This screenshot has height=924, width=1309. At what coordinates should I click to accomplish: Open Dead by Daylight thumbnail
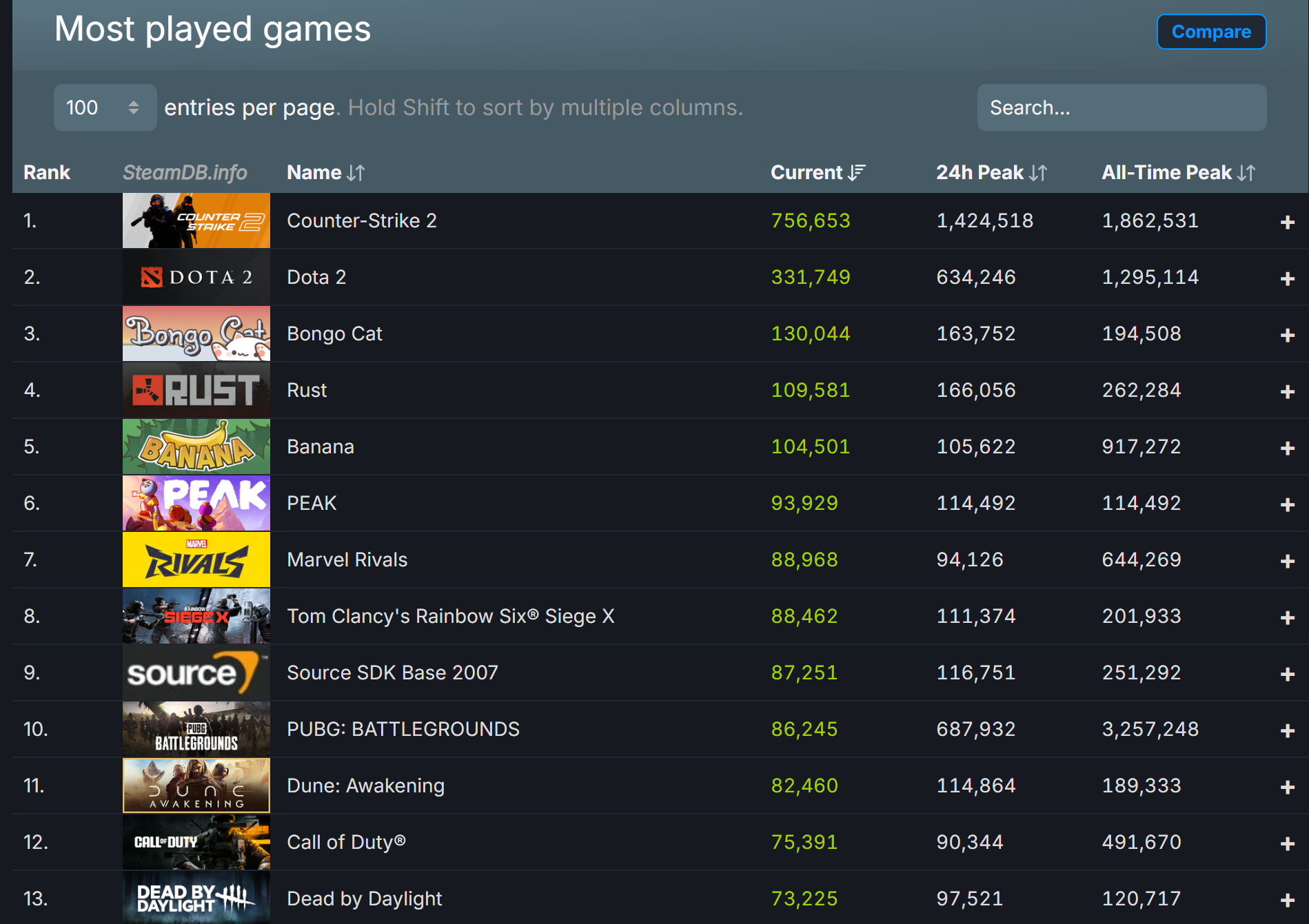click(196, 897)
